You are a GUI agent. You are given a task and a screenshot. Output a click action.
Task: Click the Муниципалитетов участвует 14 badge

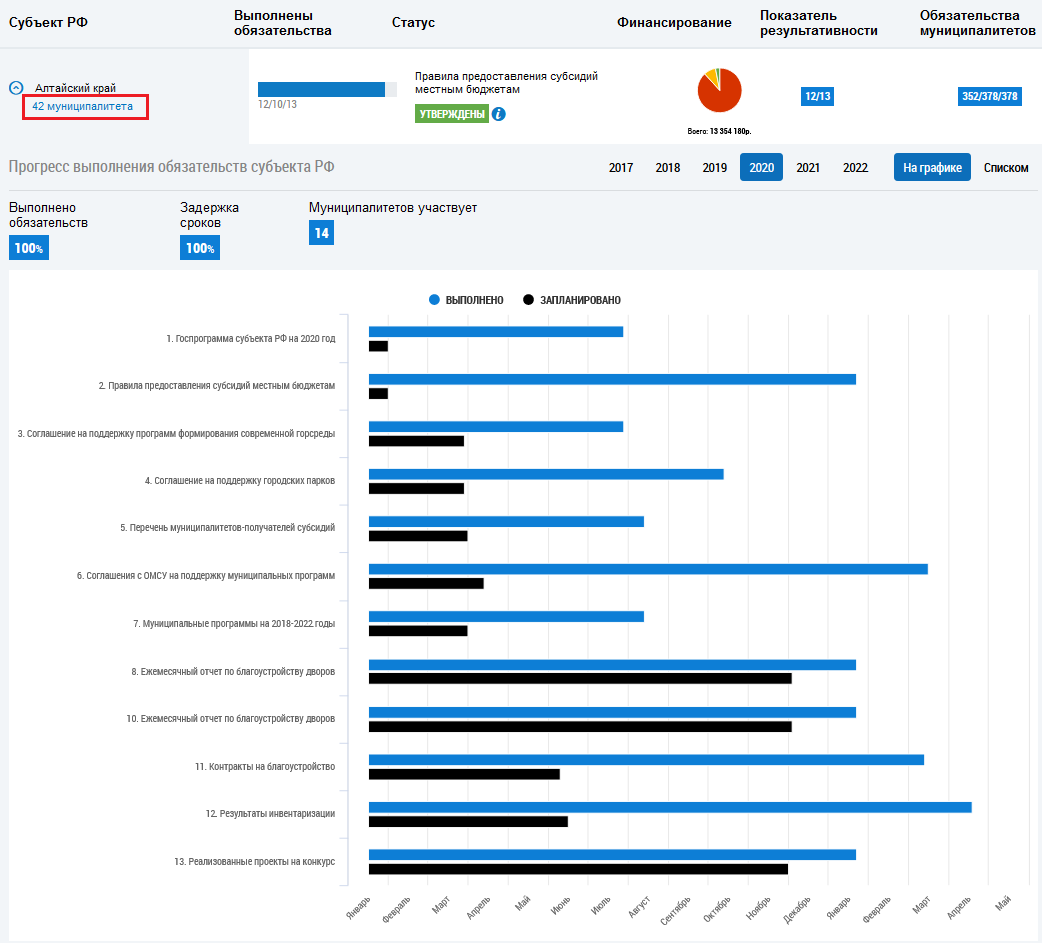coord(321,233)
